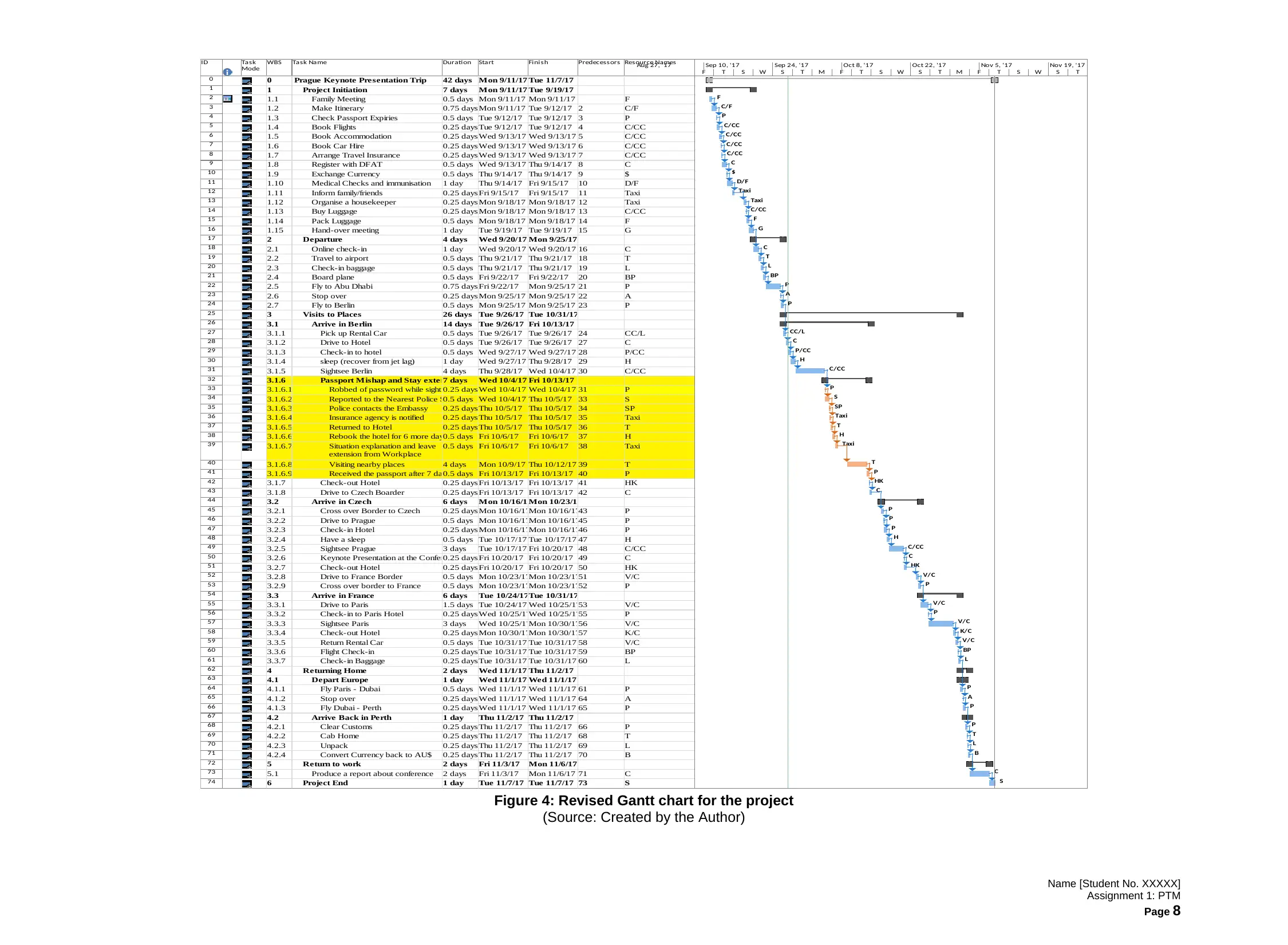The width and height of the screenshot is (1288, 945).
Task: Click the task mode icon for Returning Home row
Action: point(247,671)
